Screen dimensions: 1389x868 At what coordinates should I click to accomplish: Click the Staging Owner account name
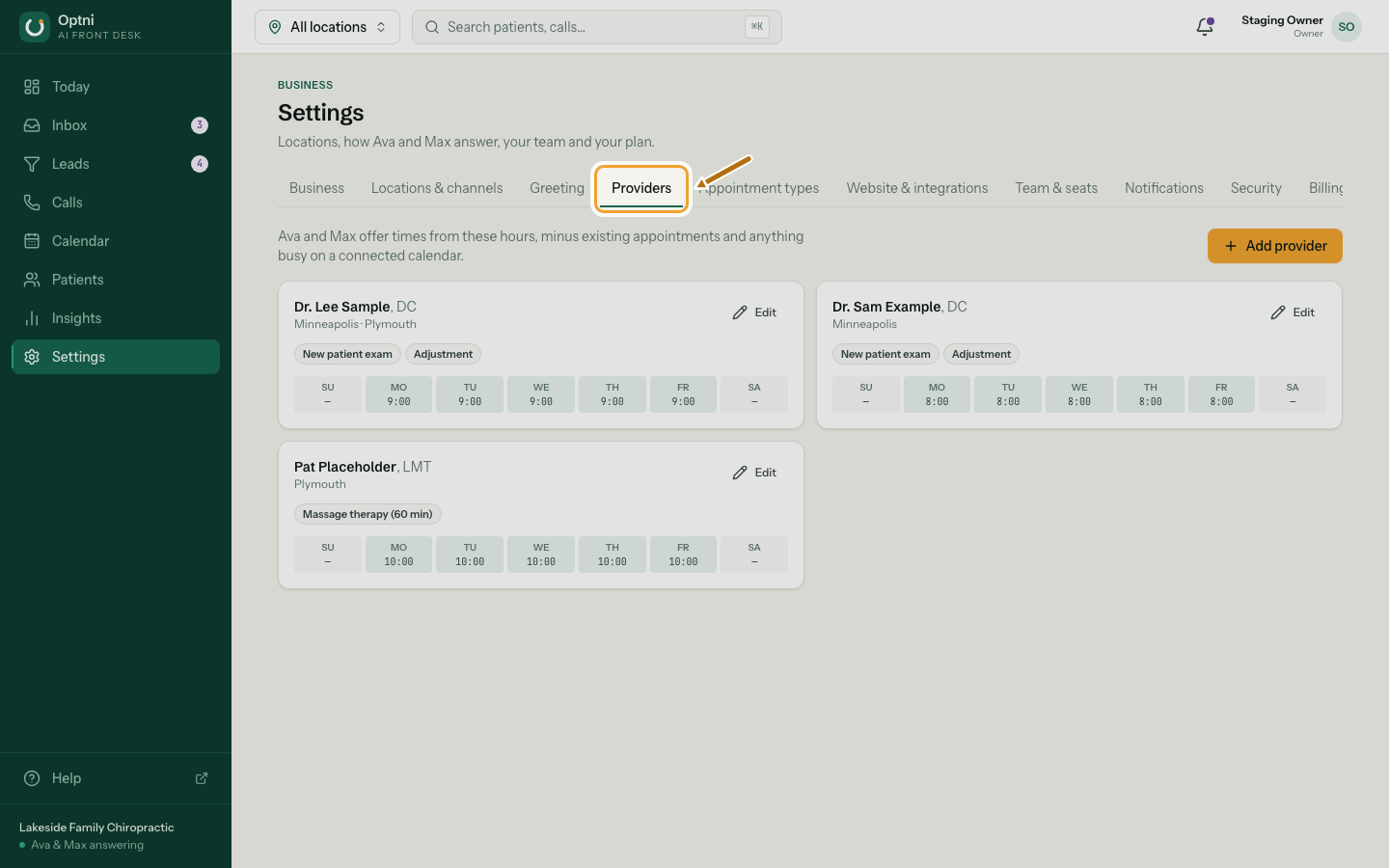pyautogui.click(x=1282, y=20)
